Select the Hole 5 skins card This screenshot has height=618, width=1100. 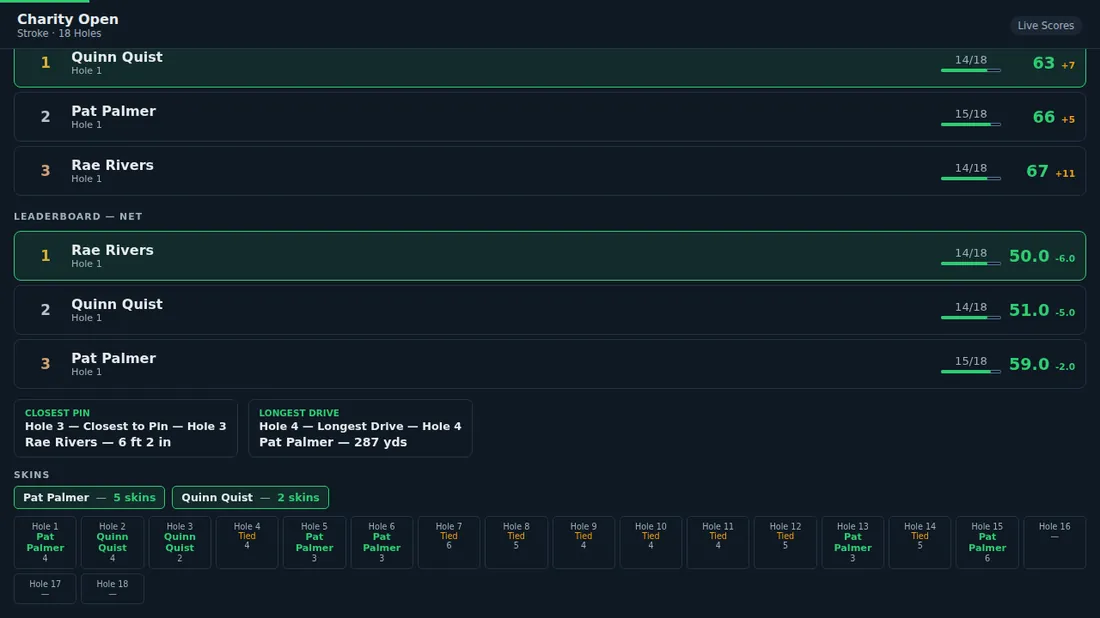(x=314, y=542)
